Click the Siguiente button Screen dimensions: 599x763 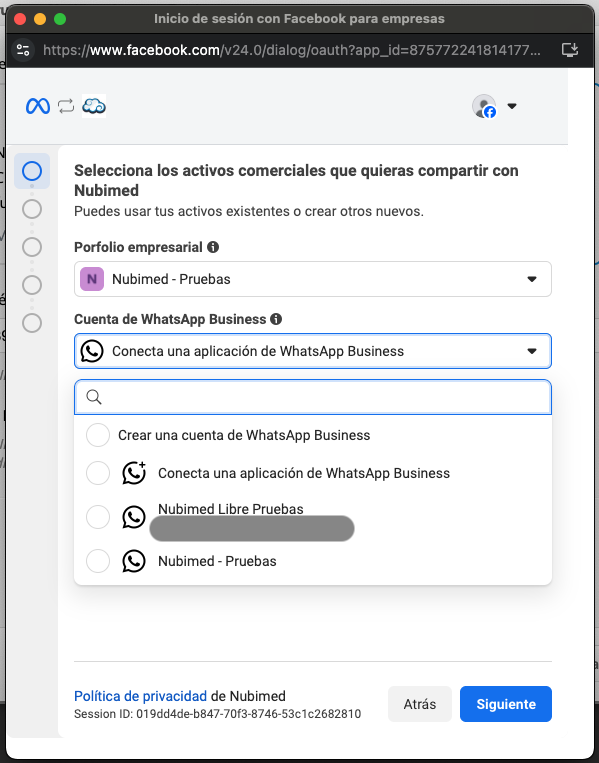[506, 704]
